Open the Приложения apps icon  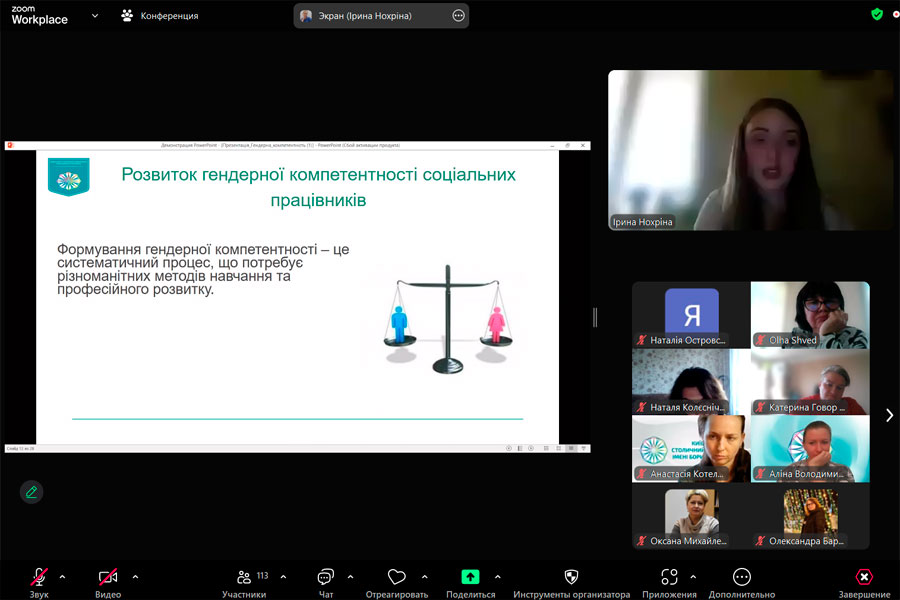pos(669,576)
